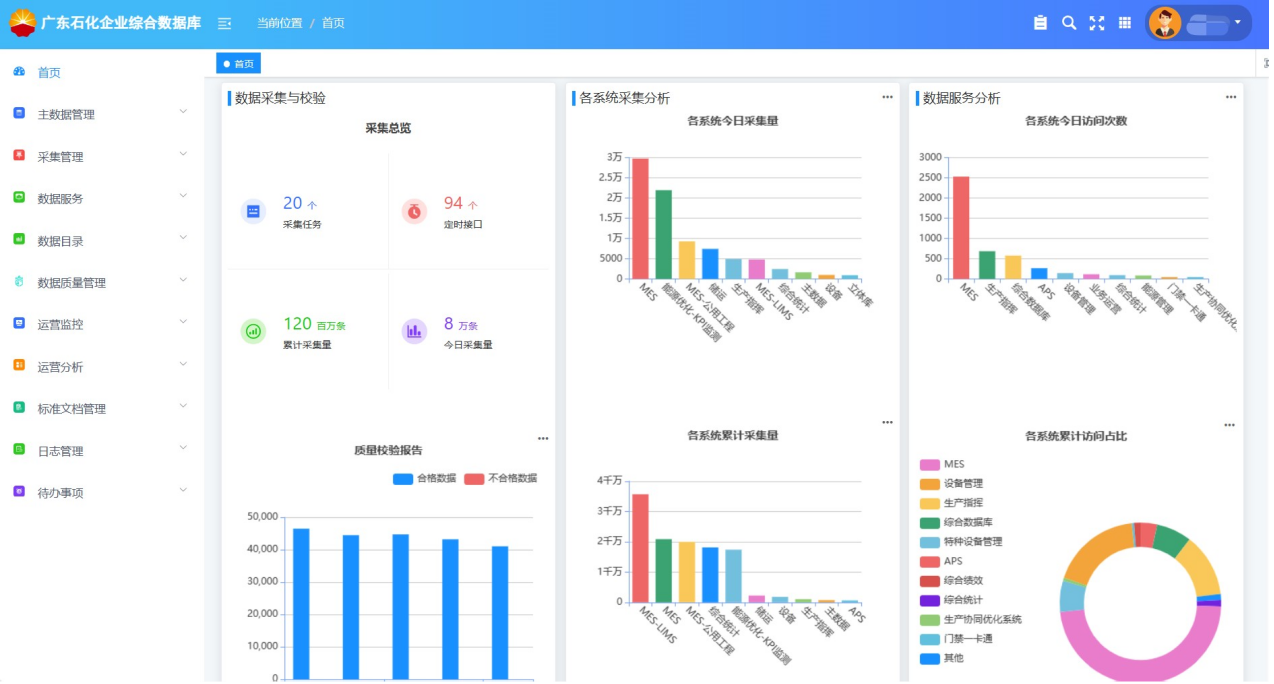1274x684 pixels.
Task: Open more options for 各系统采集分析 panel
Action: [x=887, y=97]
